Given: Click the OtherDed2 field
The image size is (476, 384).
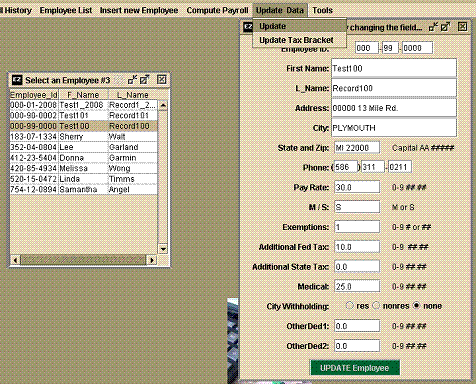Looking at the screenshot, I should coord(357,346).
